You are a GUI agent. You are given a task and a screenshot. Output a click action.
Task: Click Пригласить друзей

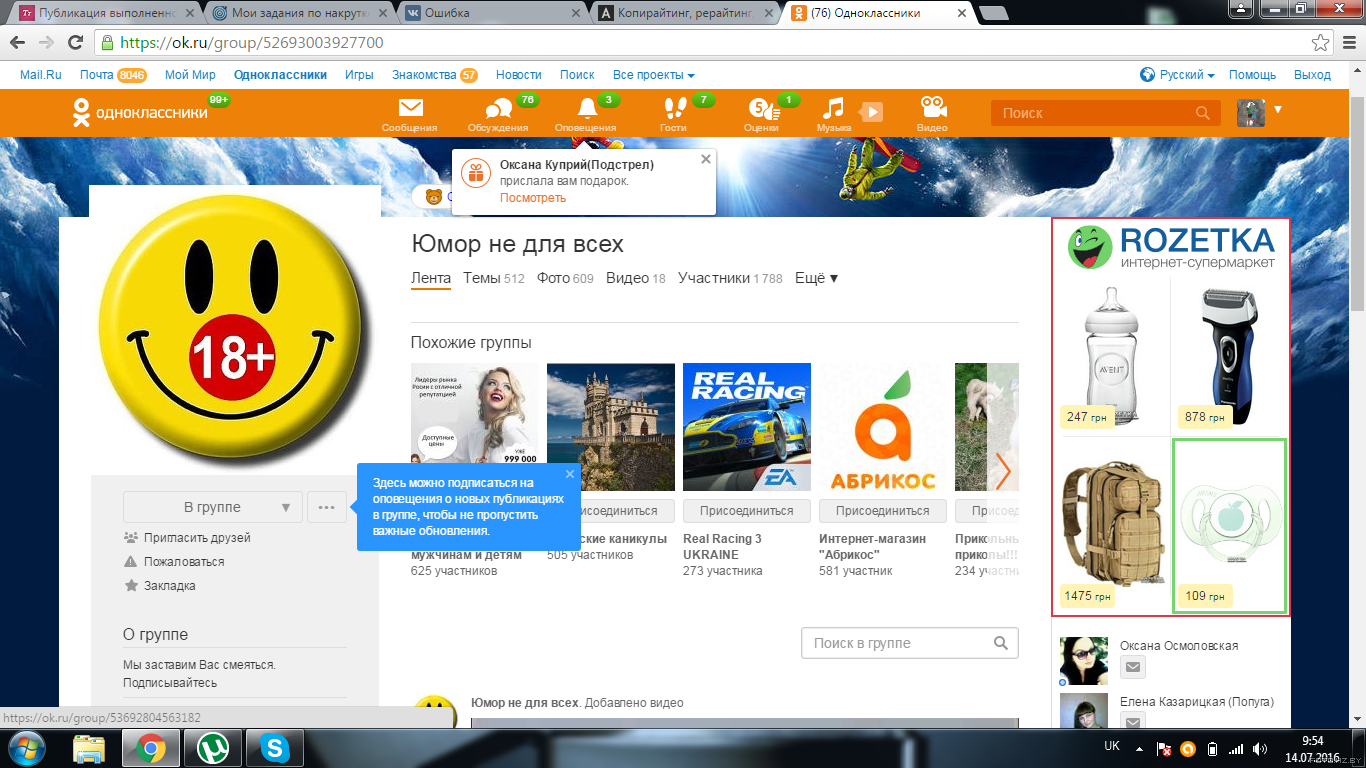click(196, 537)
